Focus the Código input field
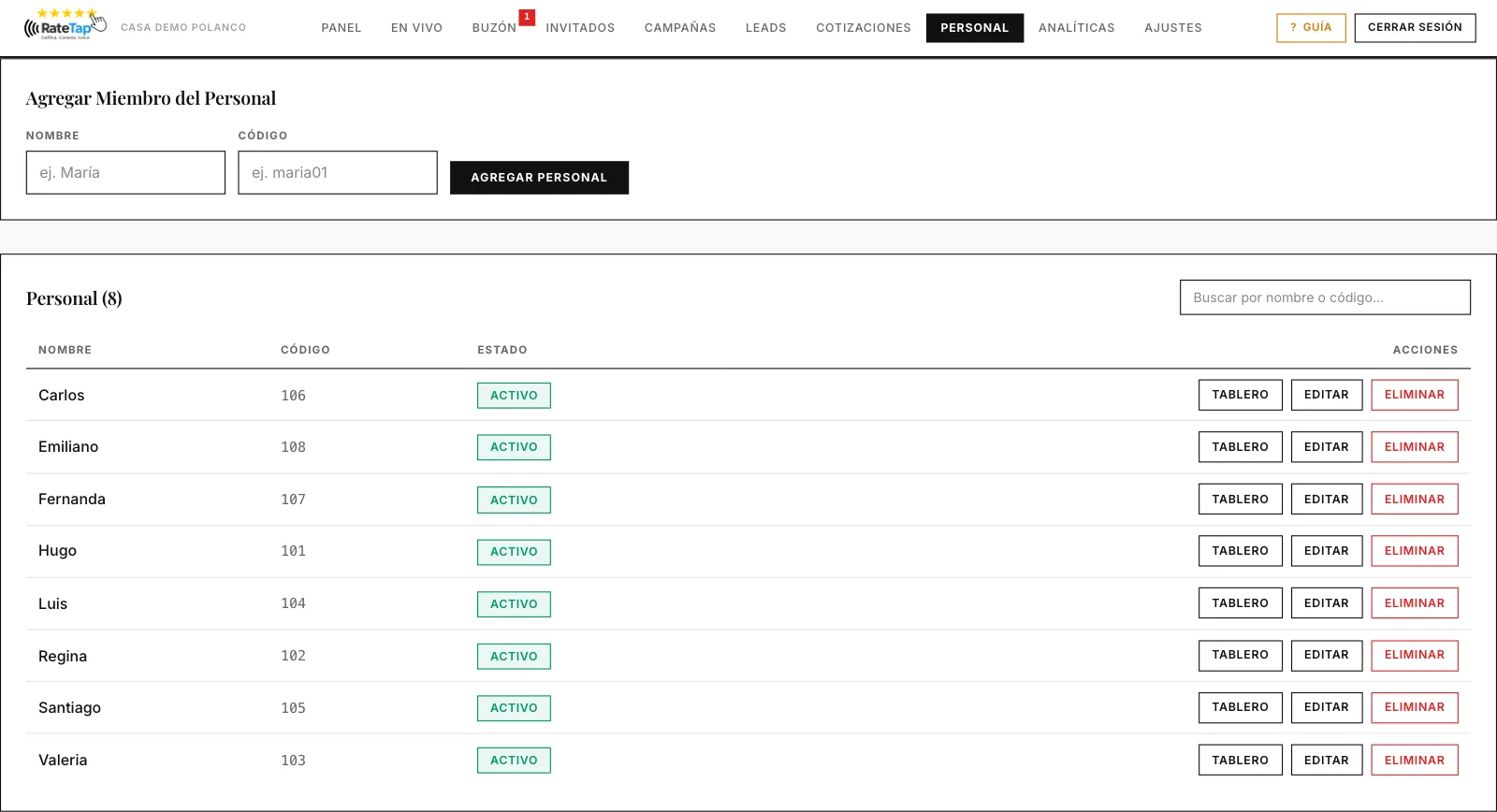 pyautogui.click(x=338, y=173)
